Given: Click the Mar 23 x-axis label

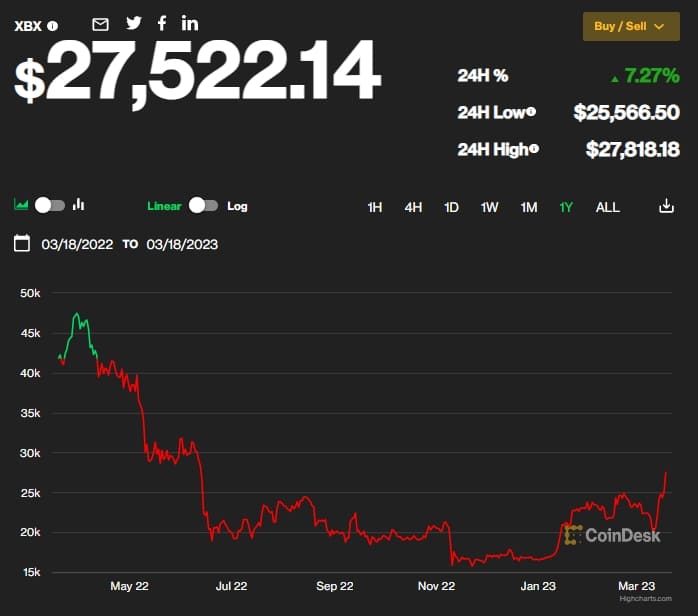Looking at the screenshot, I should pyautogui.click(x=637, y=586).
